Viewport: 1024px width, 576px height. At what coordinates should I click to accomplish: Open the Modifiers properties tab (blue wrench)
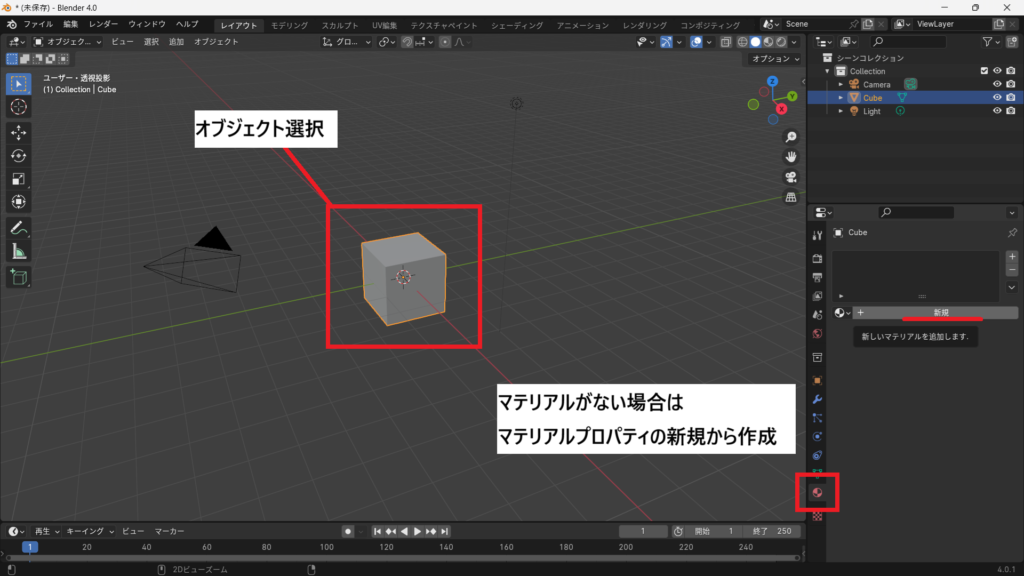tap(817, 399)
